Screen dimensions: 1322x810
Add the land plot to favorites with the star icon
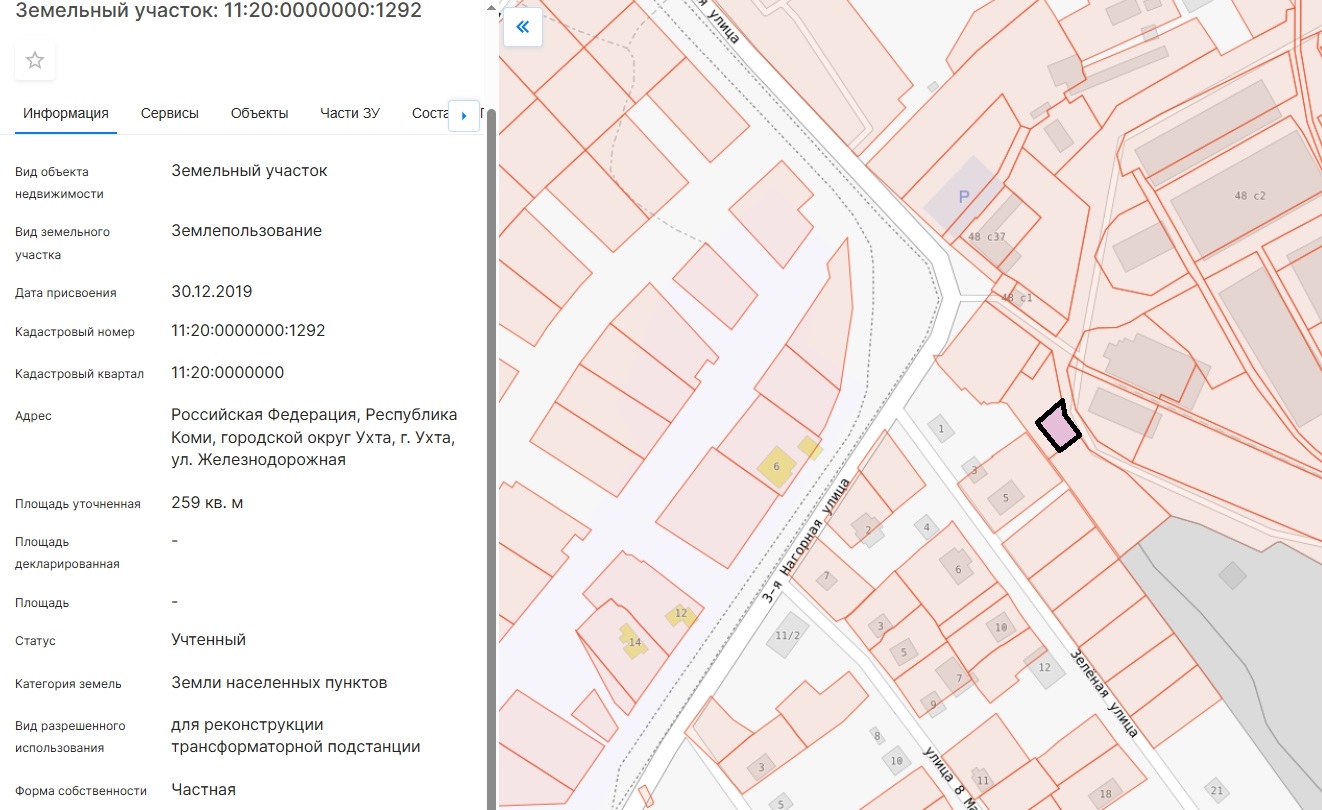tap(35, 61)
